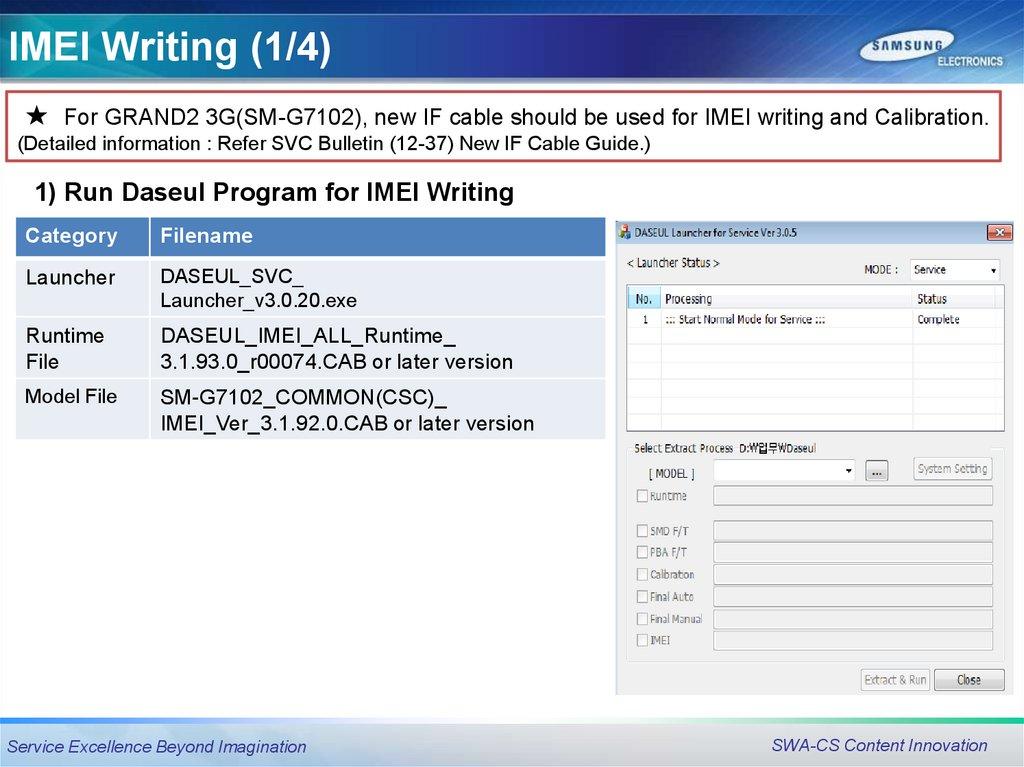Click the browse ellipsis button beside MODEL
Image resolution: width=1024 pixels, height=767 pixels.
(877, 471)
